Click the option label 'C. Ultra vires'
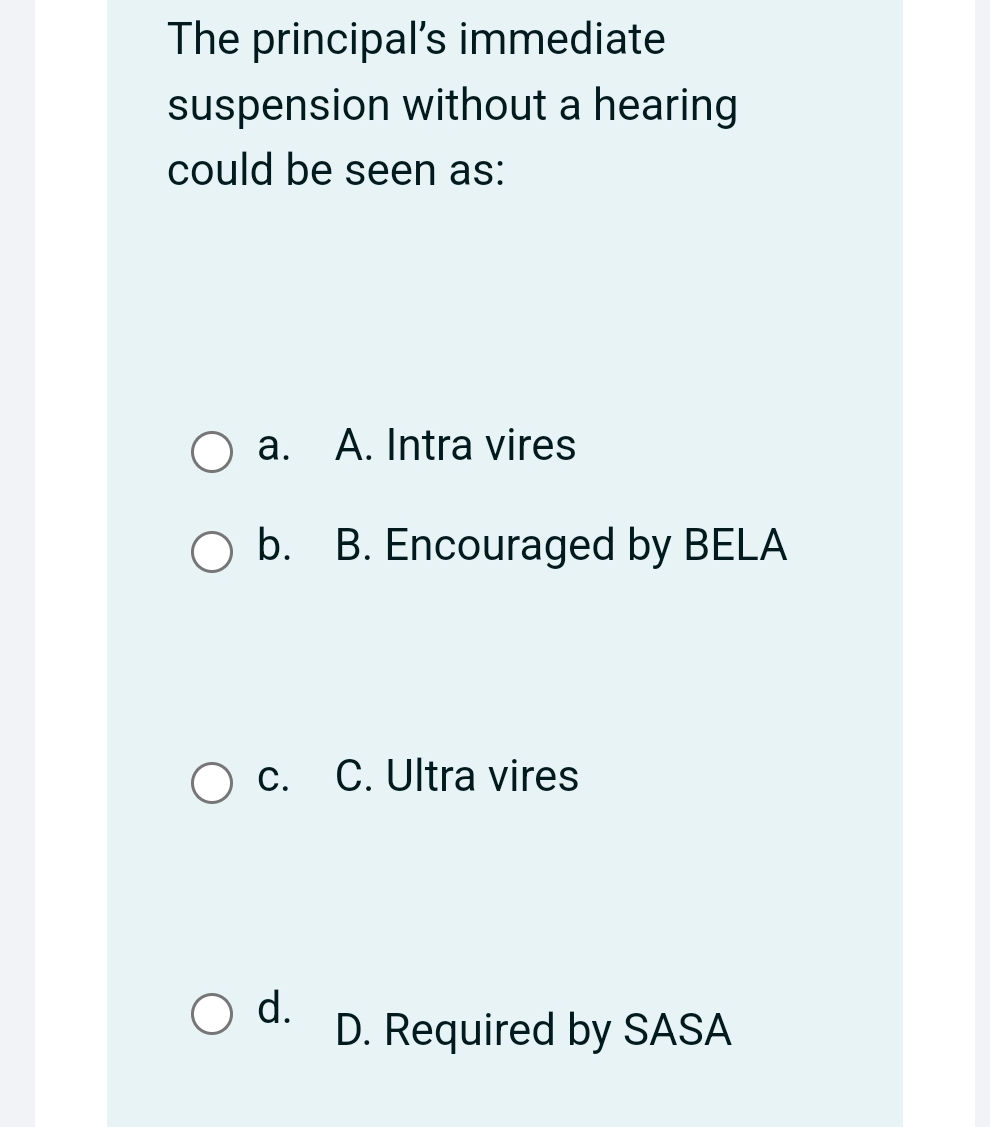The height and width of the screenshot is (1127, 990). pos(457,776)
